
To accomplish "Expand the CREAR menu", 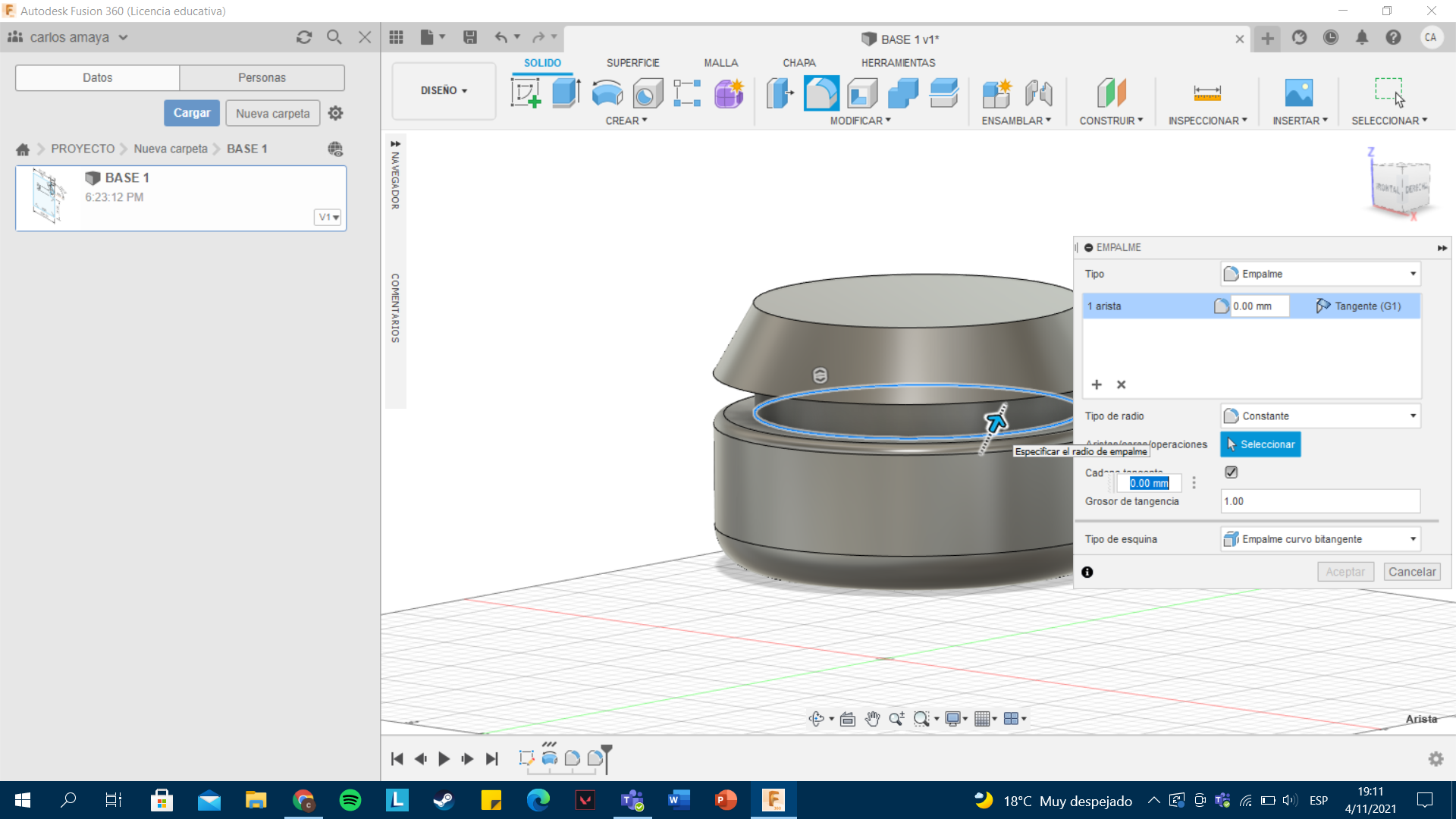I will click(x=626, y=121).
